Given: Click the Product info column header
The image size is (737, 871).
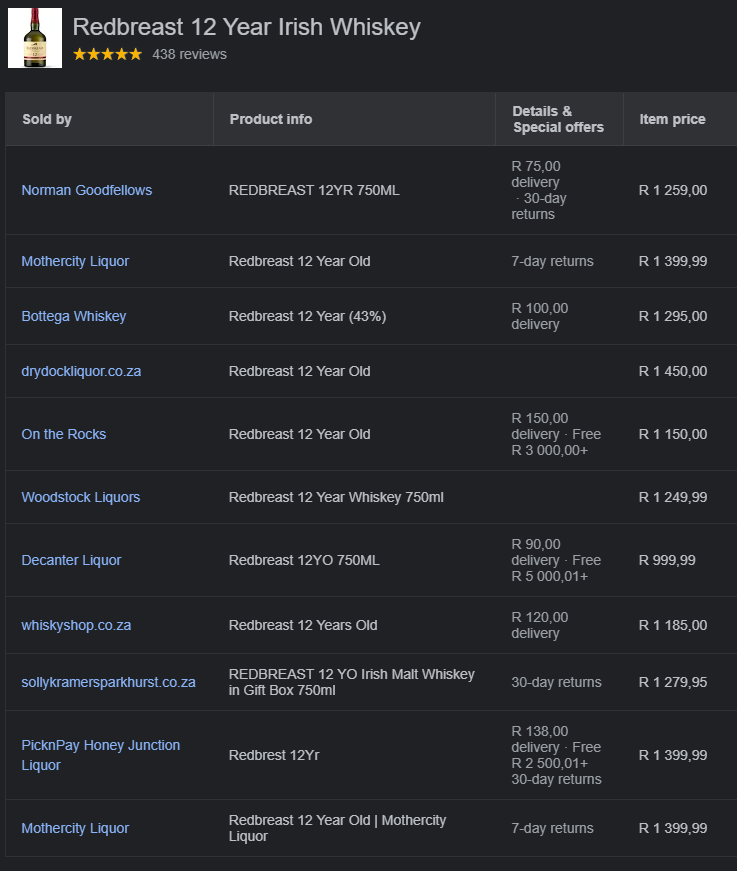Looking at the screenshot, I should pos(271,119).
